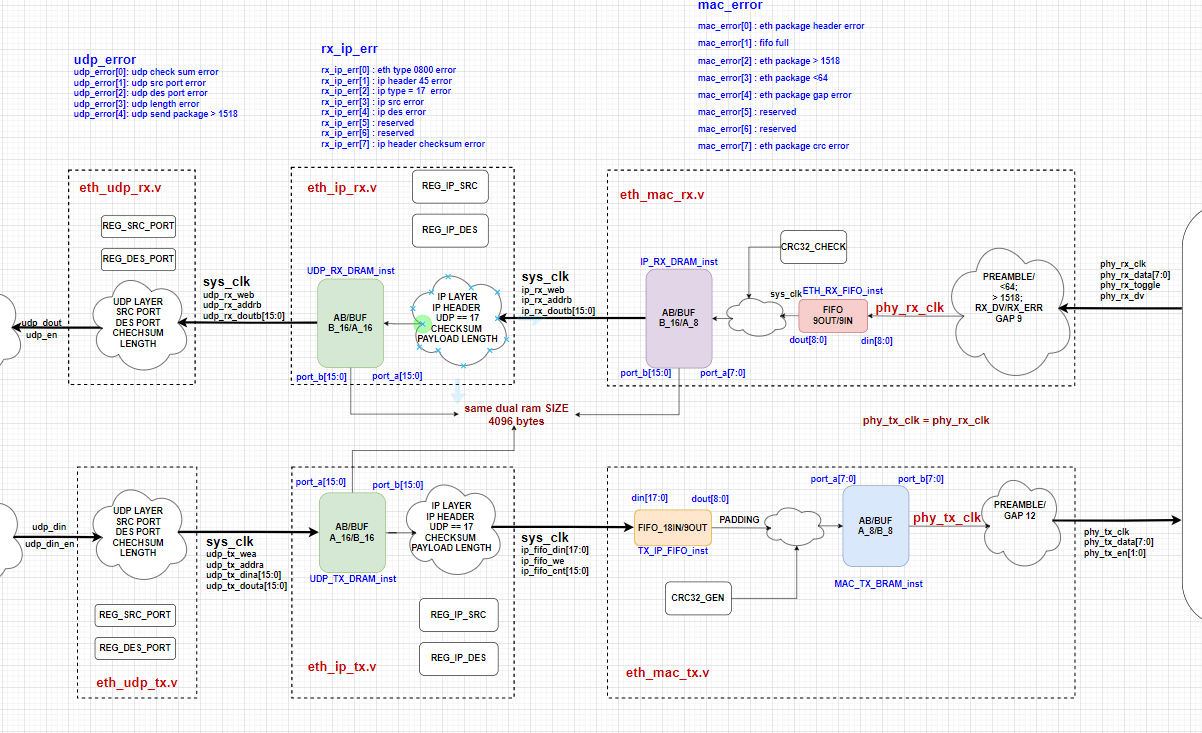Select REG_SRC_PORT box in eth_udp_rx.v
The width and height of the screenshot is (1202, 733).
[x=139, y=226]
